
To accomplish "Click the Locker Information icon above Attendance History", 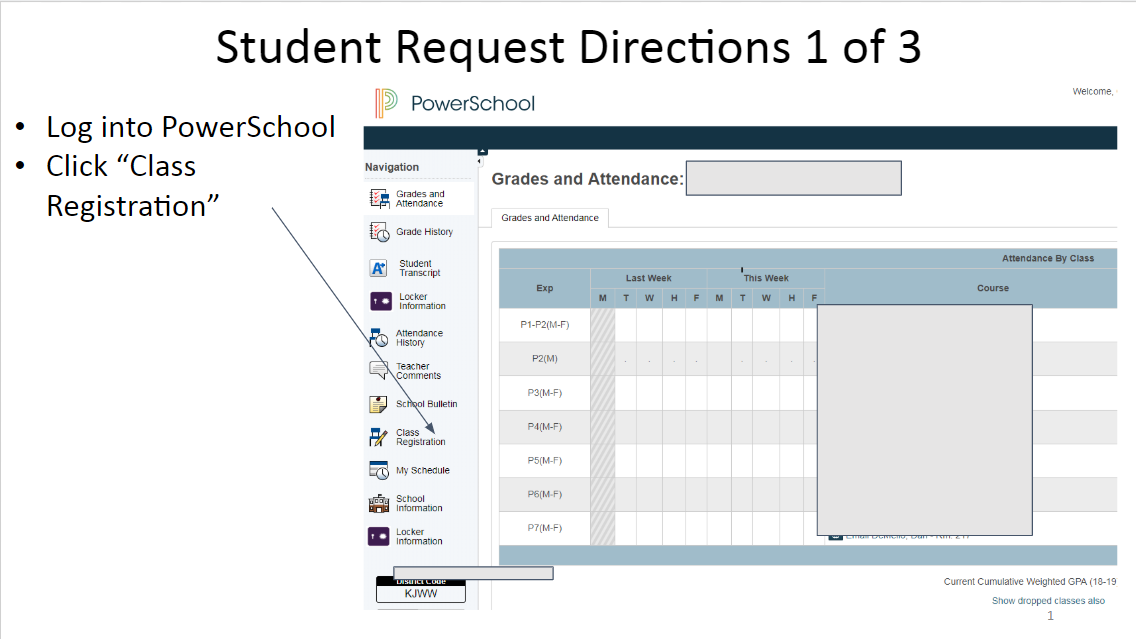I will click(x=380, y=301).
